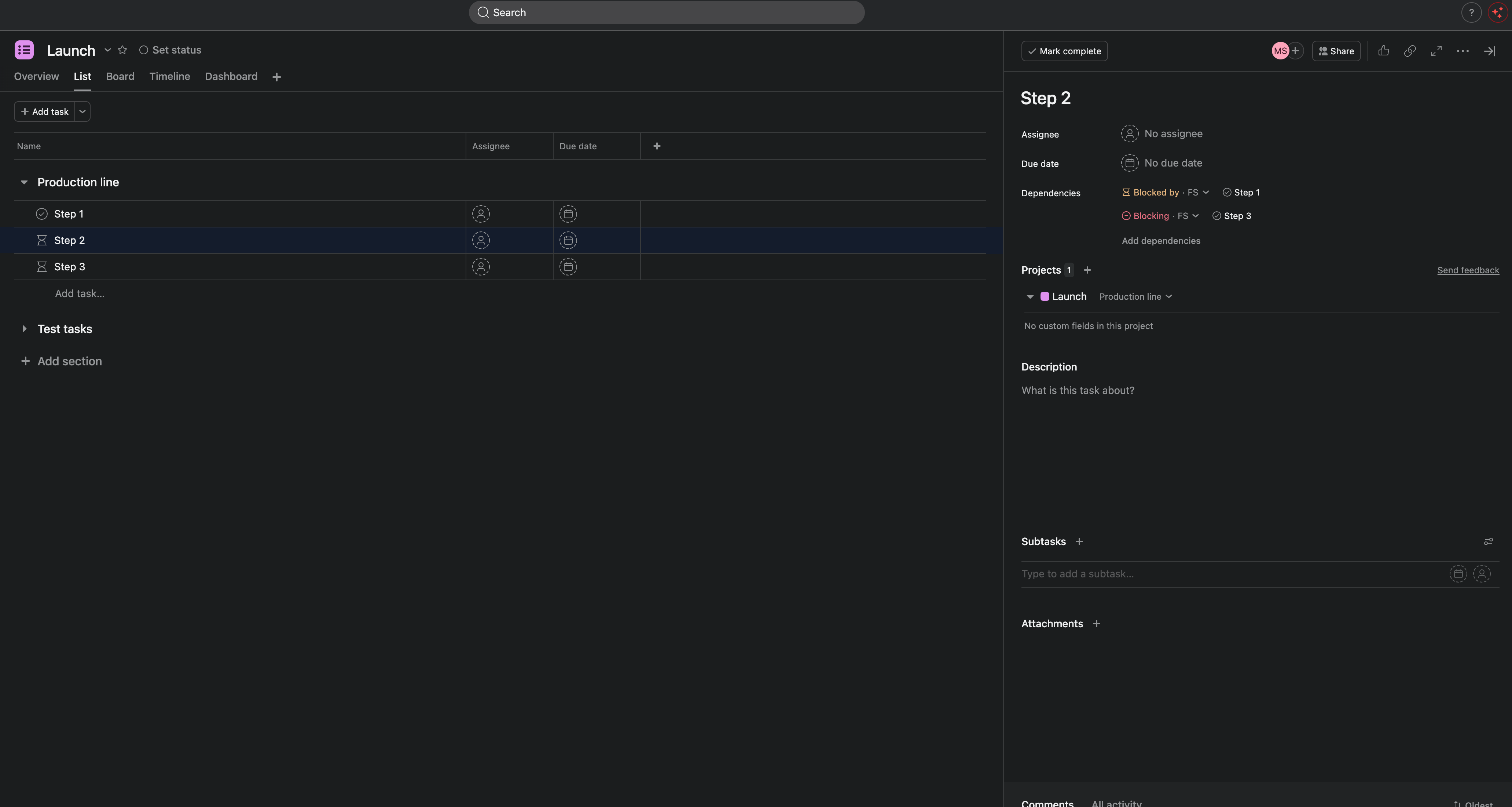Change Production line section dropdown

click(x=1135, y=297)
